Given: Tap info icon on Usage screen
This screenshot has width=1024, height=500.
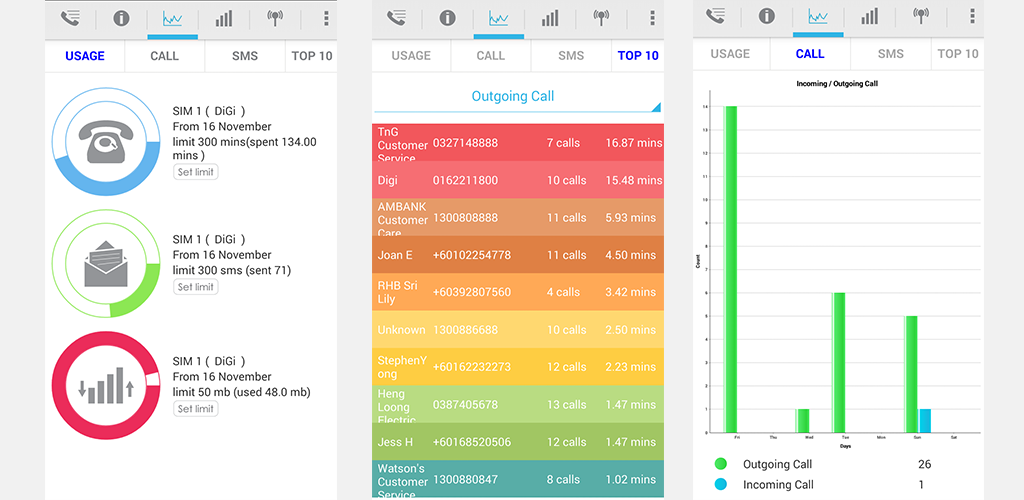Looking at the screenshot, I should (x=121, y=18).
